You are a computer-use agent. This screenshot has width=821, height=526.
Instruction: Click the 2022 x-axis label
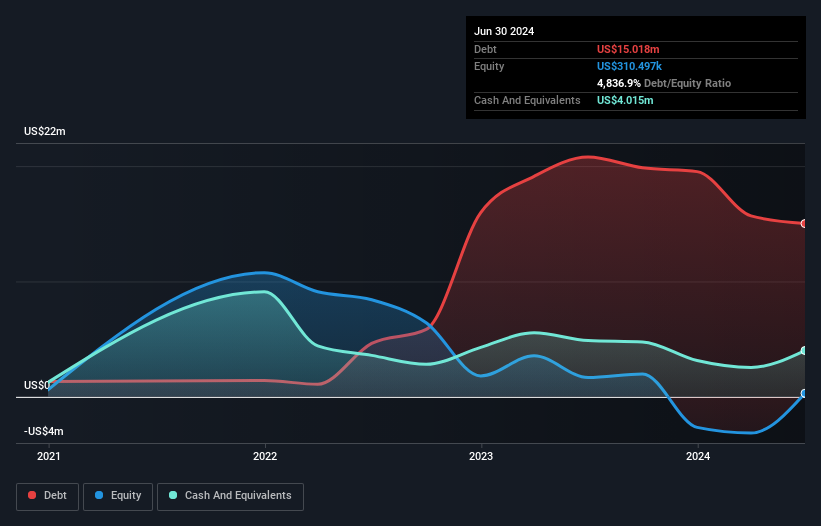click(x=265, y=456)
